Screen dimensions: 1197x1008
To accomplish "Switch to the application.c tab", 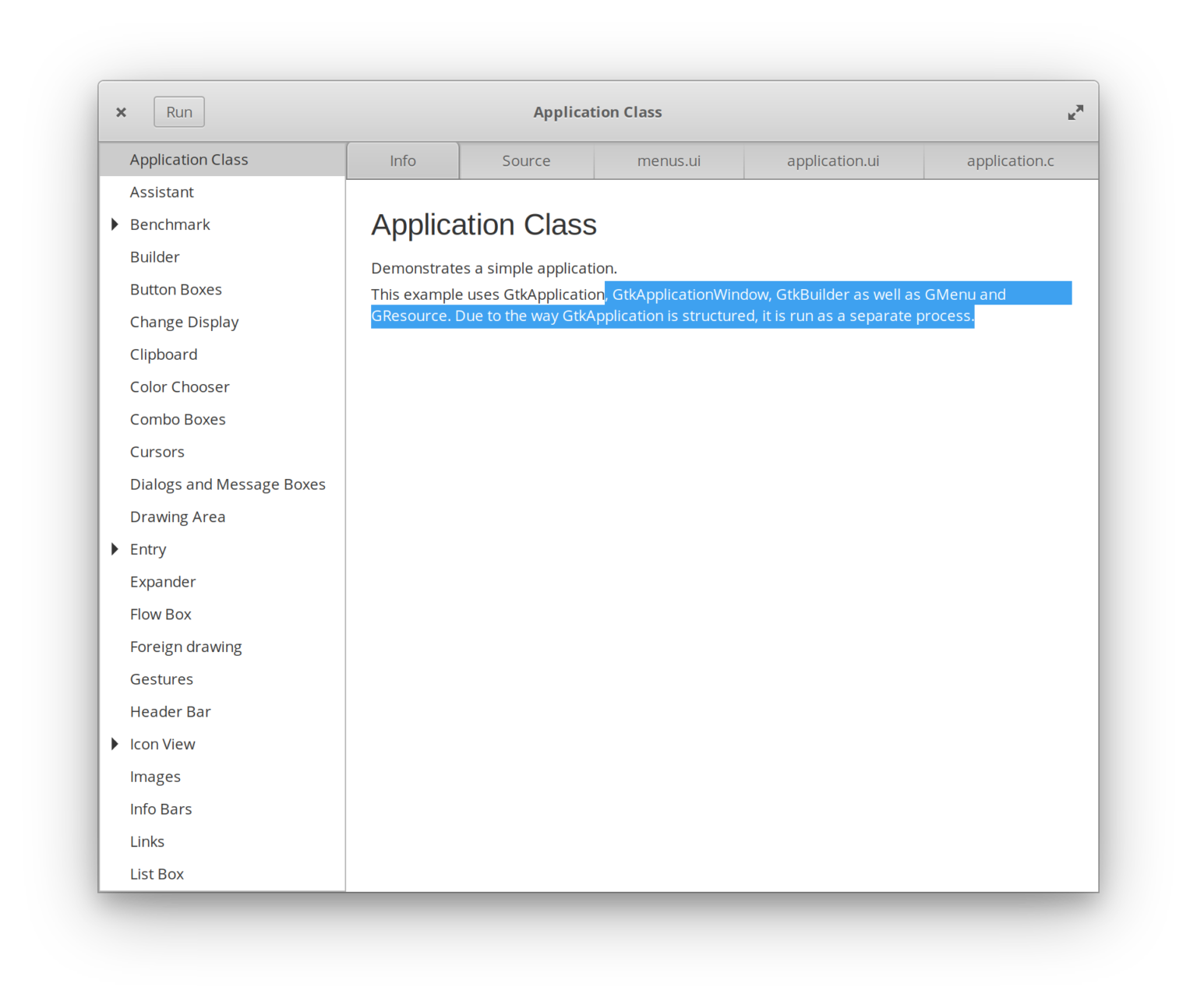I will pos(1010,160).
